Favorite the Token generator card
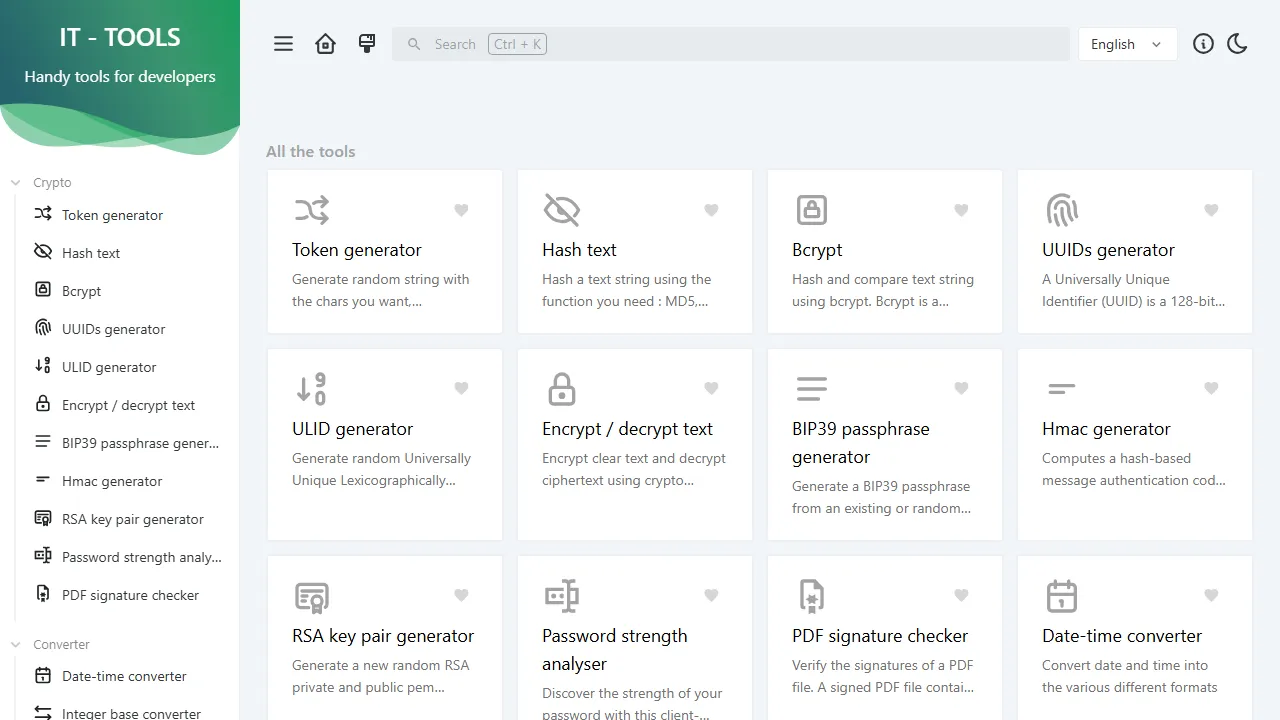Viewport: 1280px width, 720px height. click(461, 210)
